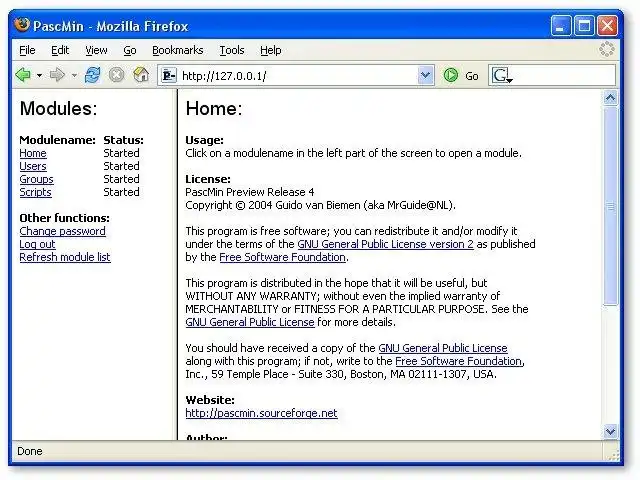Open the Help menu
This screenshot has width=640, height=480.
[x=271, y=50]
